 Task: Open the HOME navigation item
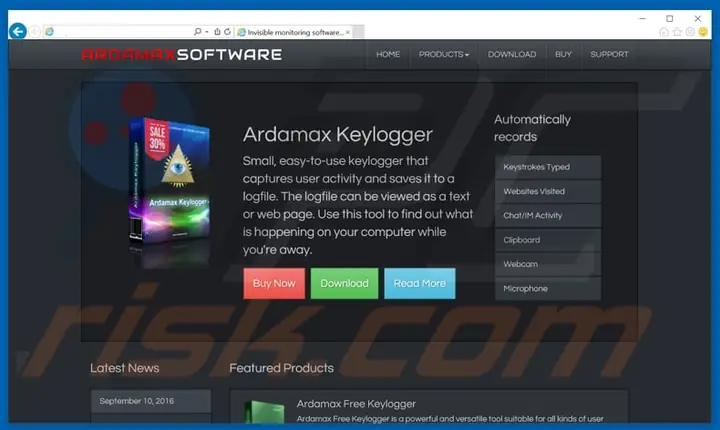pyautogui.click(x=388, y=54)
